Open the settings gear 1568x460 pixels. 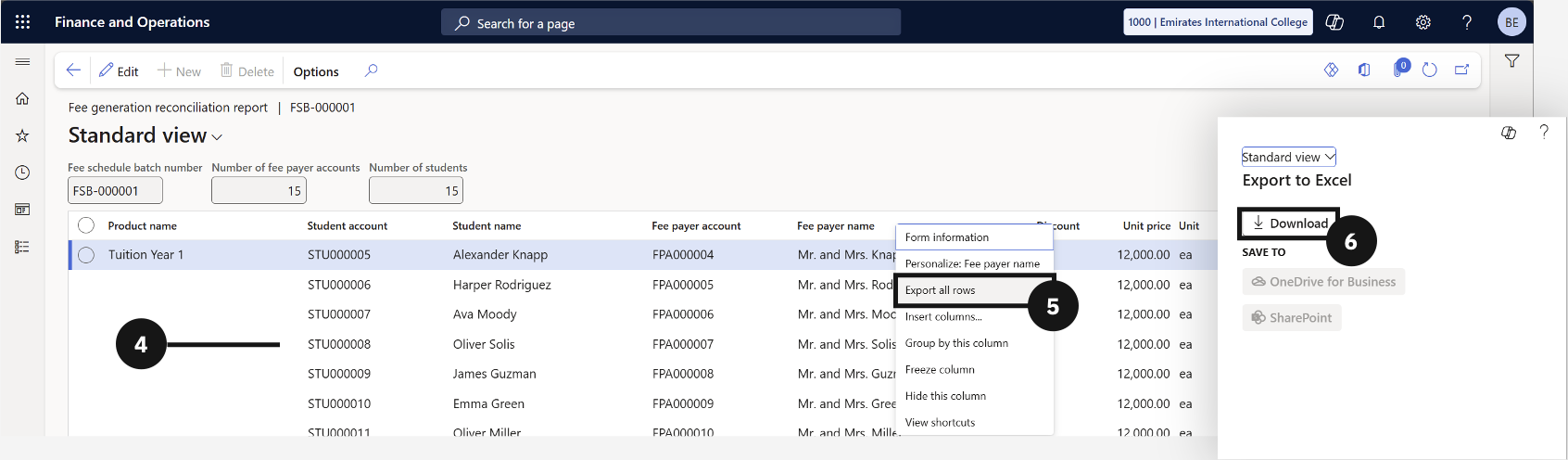pyautogui.click(x=1423, y=22)
